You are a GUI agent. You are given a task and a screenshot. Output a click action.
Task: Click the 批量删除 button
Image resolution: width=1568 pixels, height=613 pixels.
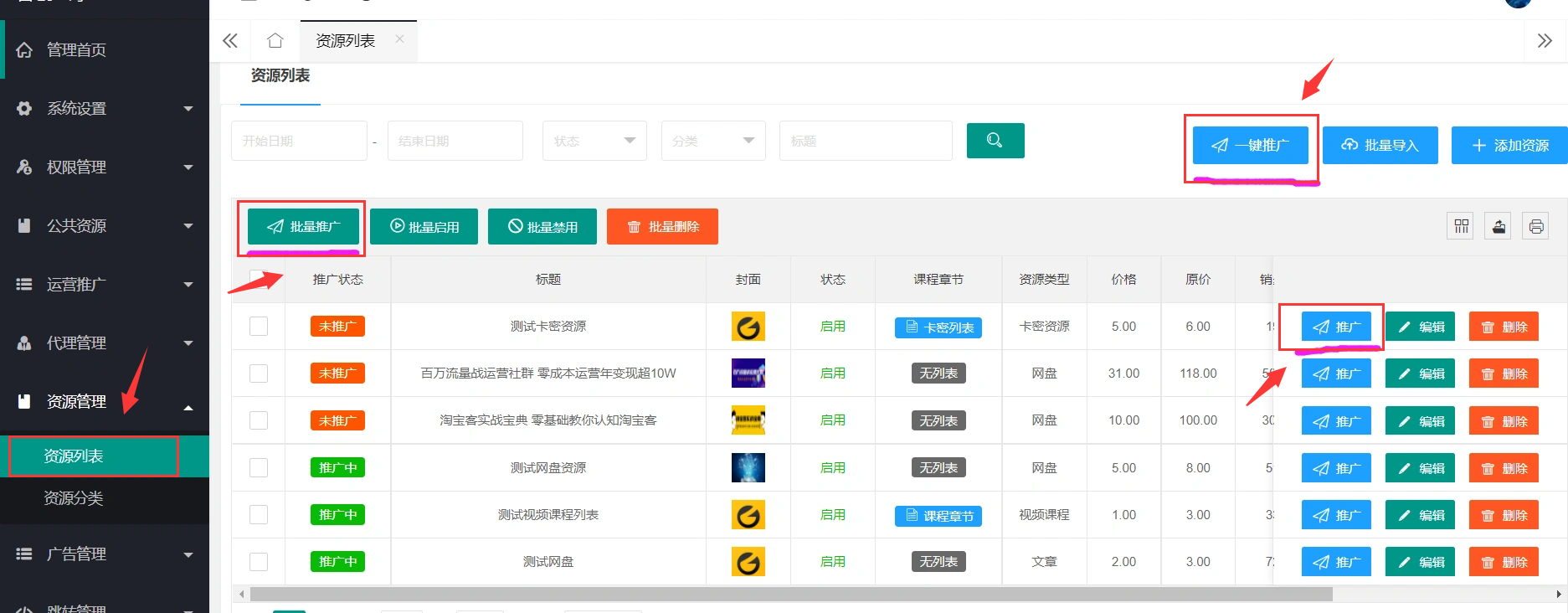[662, 227]
